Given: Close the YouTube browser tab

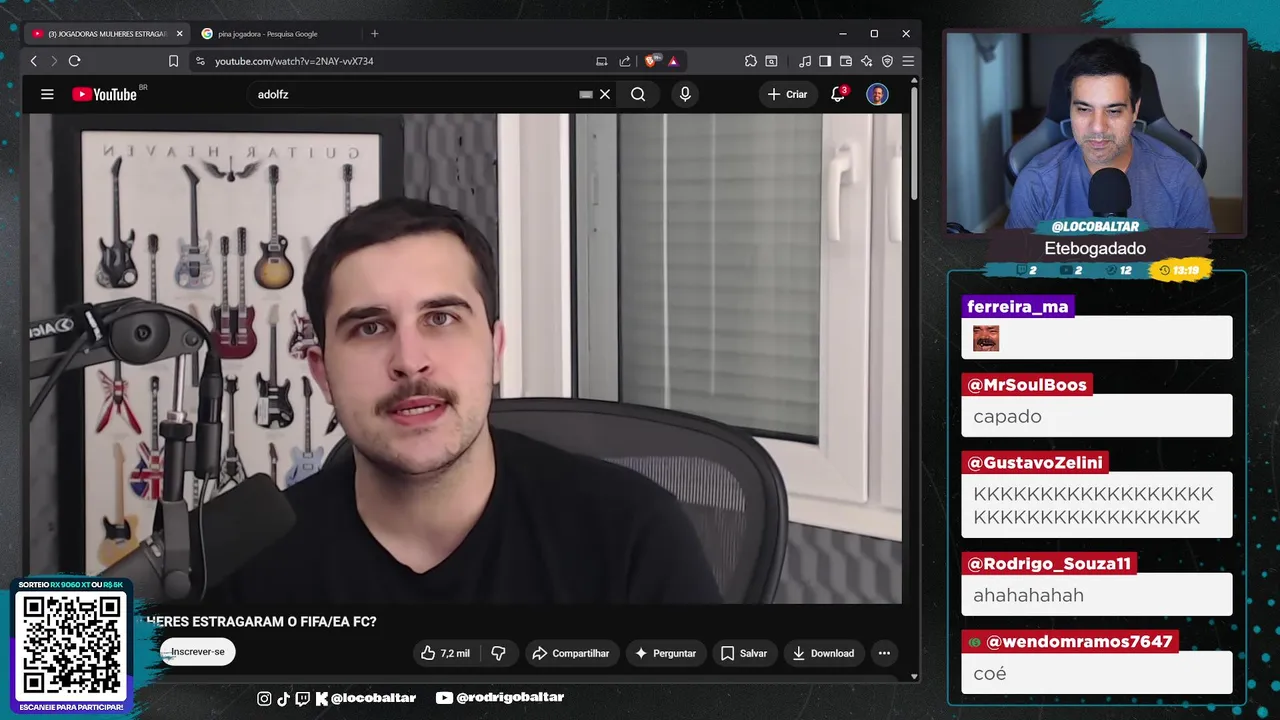Looking at the screenshot, I should tap(180, 33).
